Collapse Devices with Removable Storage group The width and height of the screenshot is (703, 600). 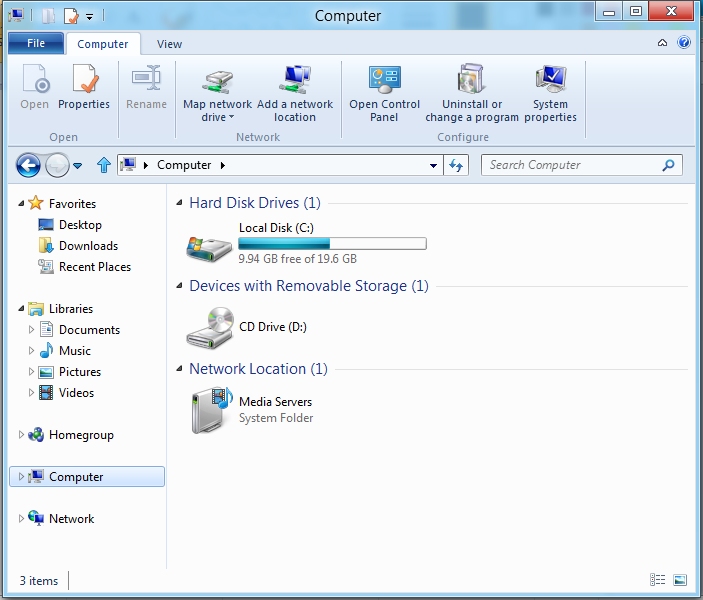179,286
